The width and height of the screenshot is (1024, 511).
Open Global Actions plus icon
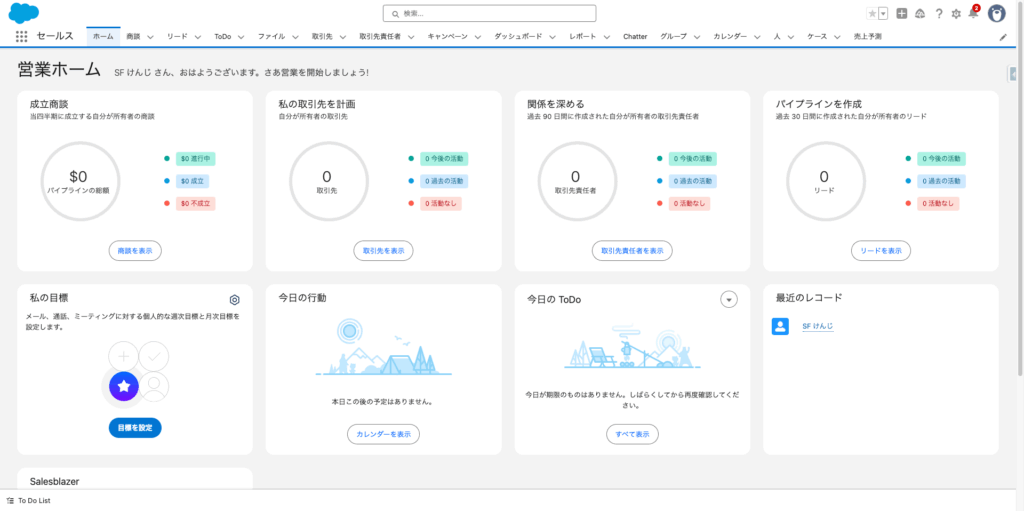[x=902, y=13]
